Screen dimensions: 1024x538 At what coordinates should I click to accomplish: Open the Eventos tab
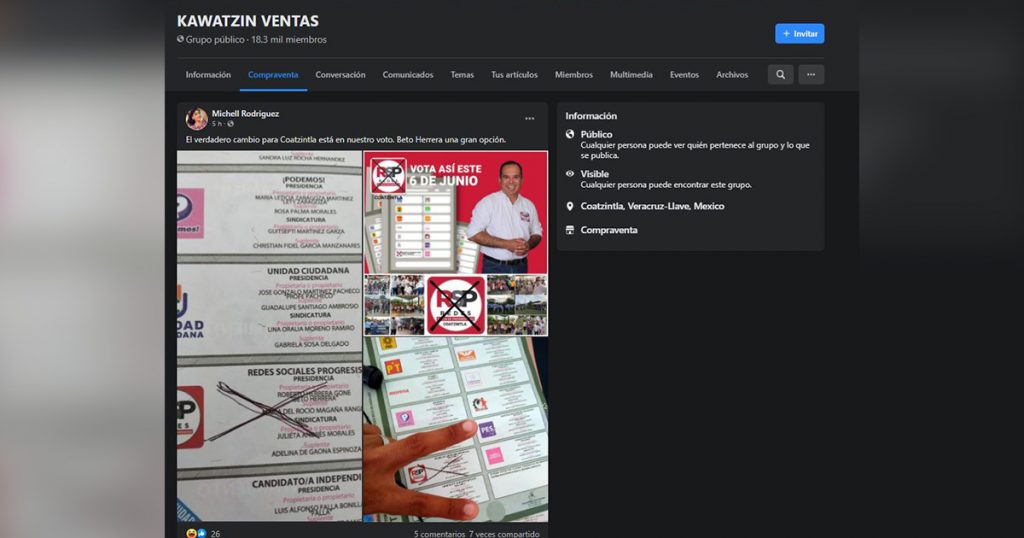tap(684, 75)
